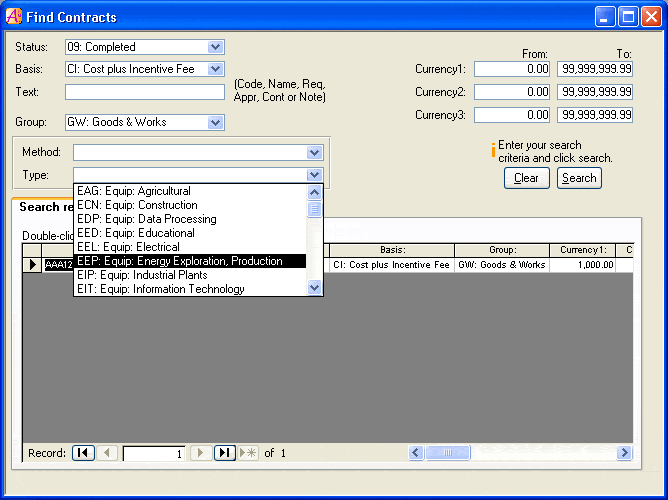This screenshot has width=668, height=500.
Task: Click results horizontal scrollbar right arrow
Action: click(625, 452)
